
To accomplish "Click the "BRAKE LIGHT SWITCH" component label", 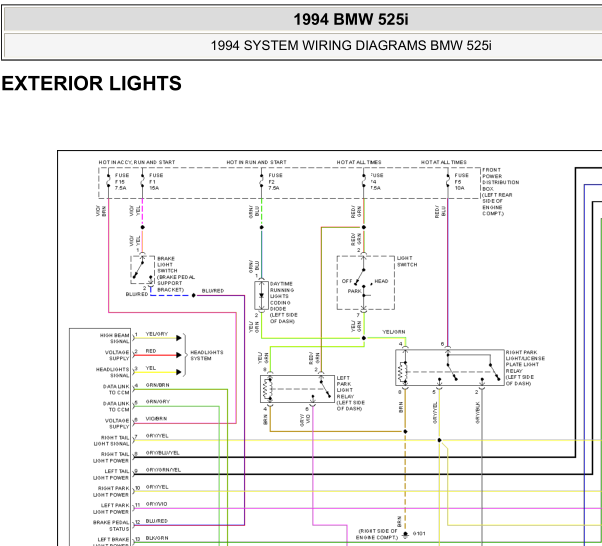I will coord(176,274).
